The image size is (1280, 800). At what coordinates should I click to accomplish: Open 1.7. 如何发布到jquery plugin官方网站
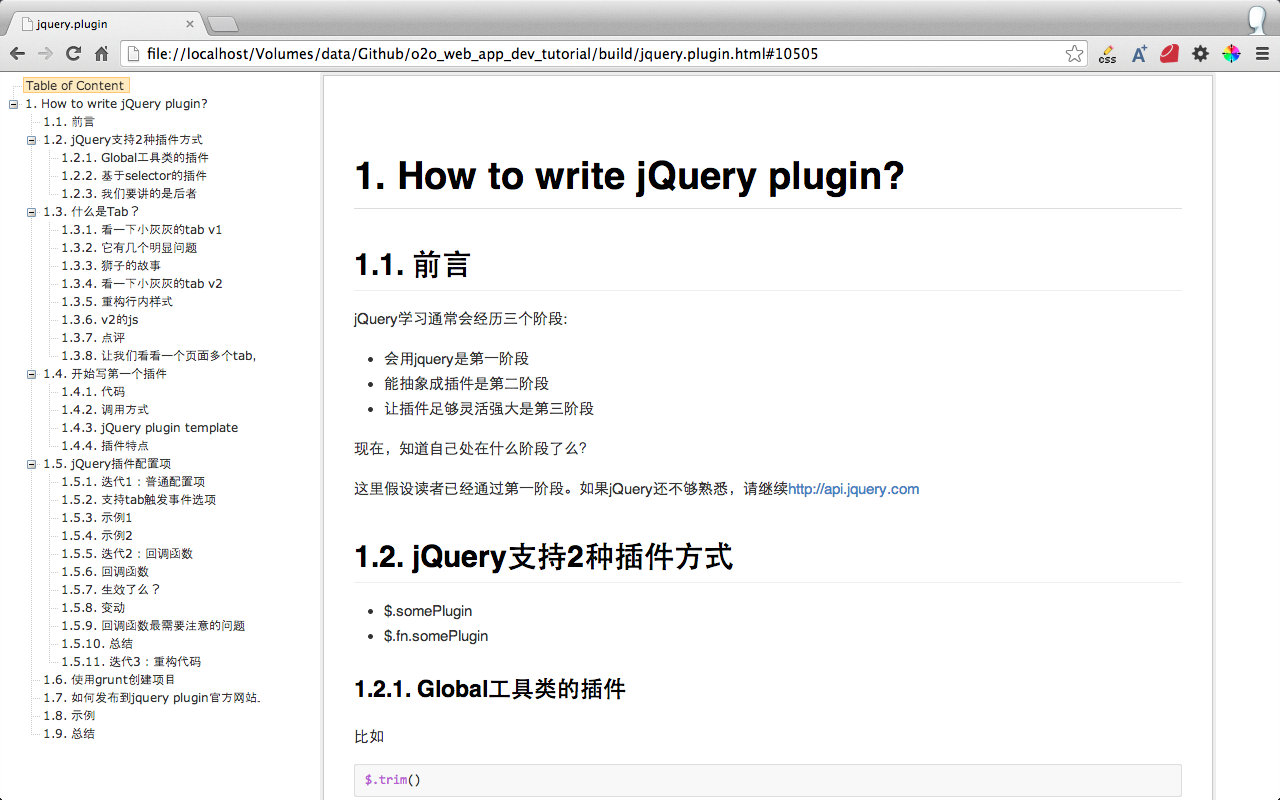click(x=152, y=698)
